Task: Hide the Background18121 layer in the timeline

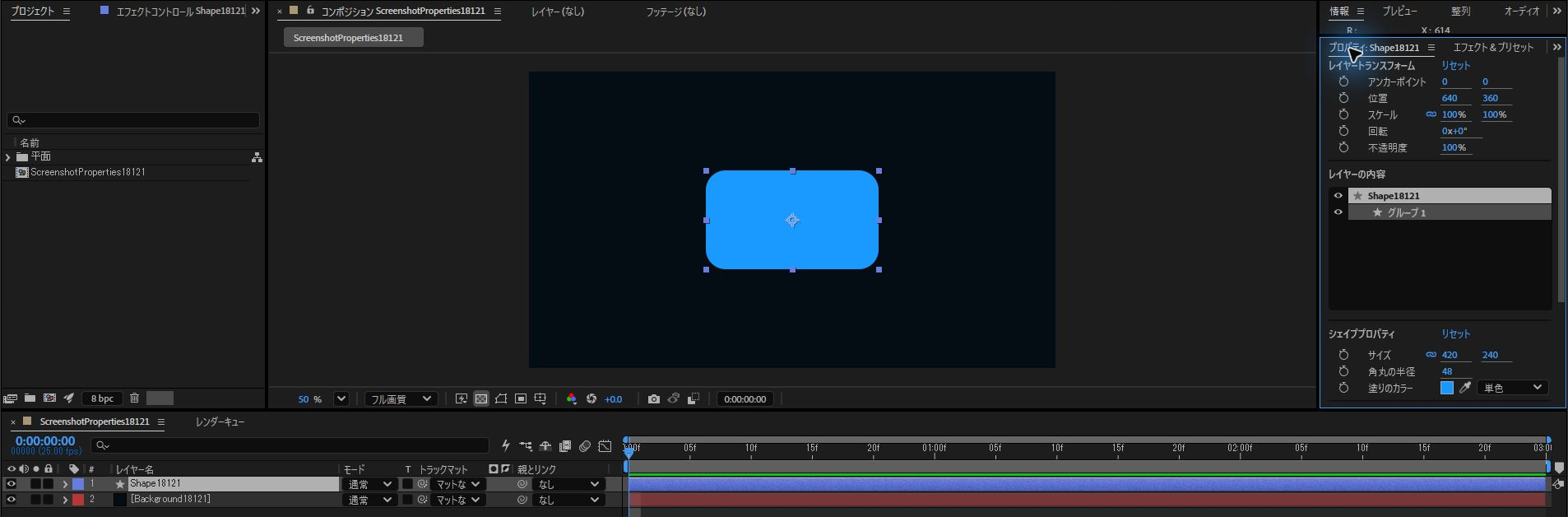Action: tap(12, 500)
